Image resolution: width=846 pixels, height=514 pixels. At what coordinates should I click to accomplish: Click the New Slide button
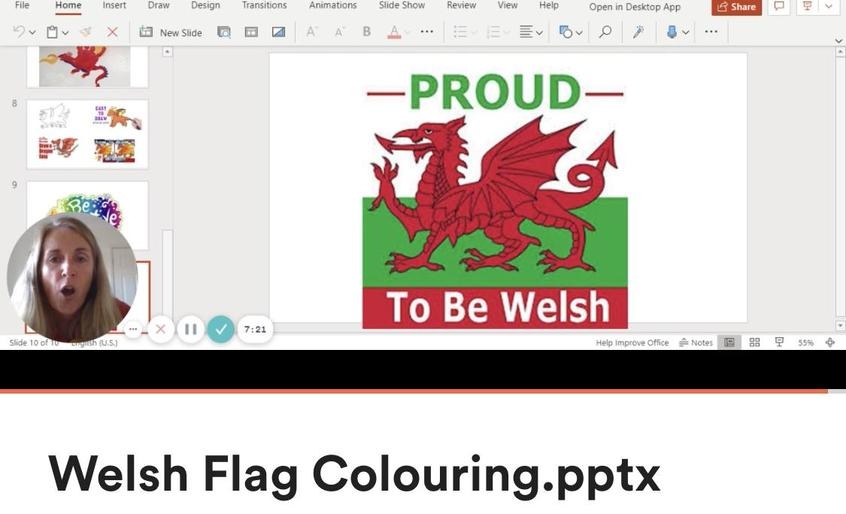pyautogui.click(x=170, y=32)
